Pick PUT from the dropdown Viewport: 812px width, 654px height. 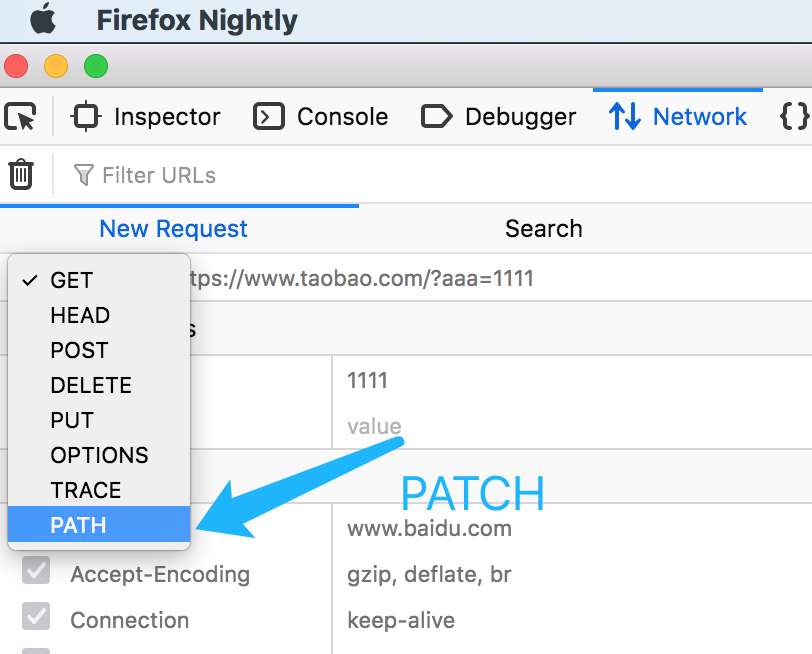coord(99,420)
